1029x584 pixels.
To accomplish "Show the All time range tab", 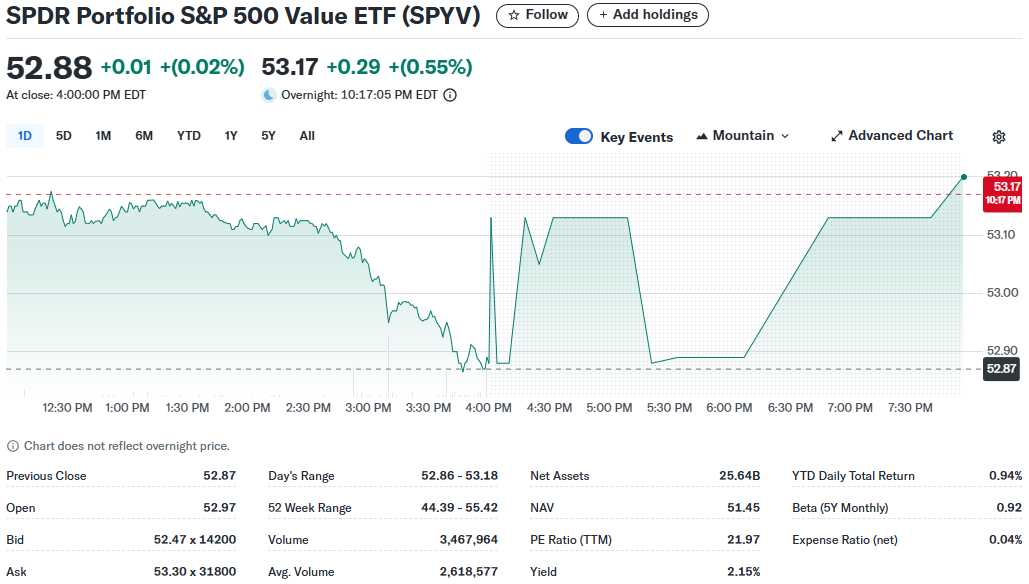I will pyautogui.click(x=307, y=136).
